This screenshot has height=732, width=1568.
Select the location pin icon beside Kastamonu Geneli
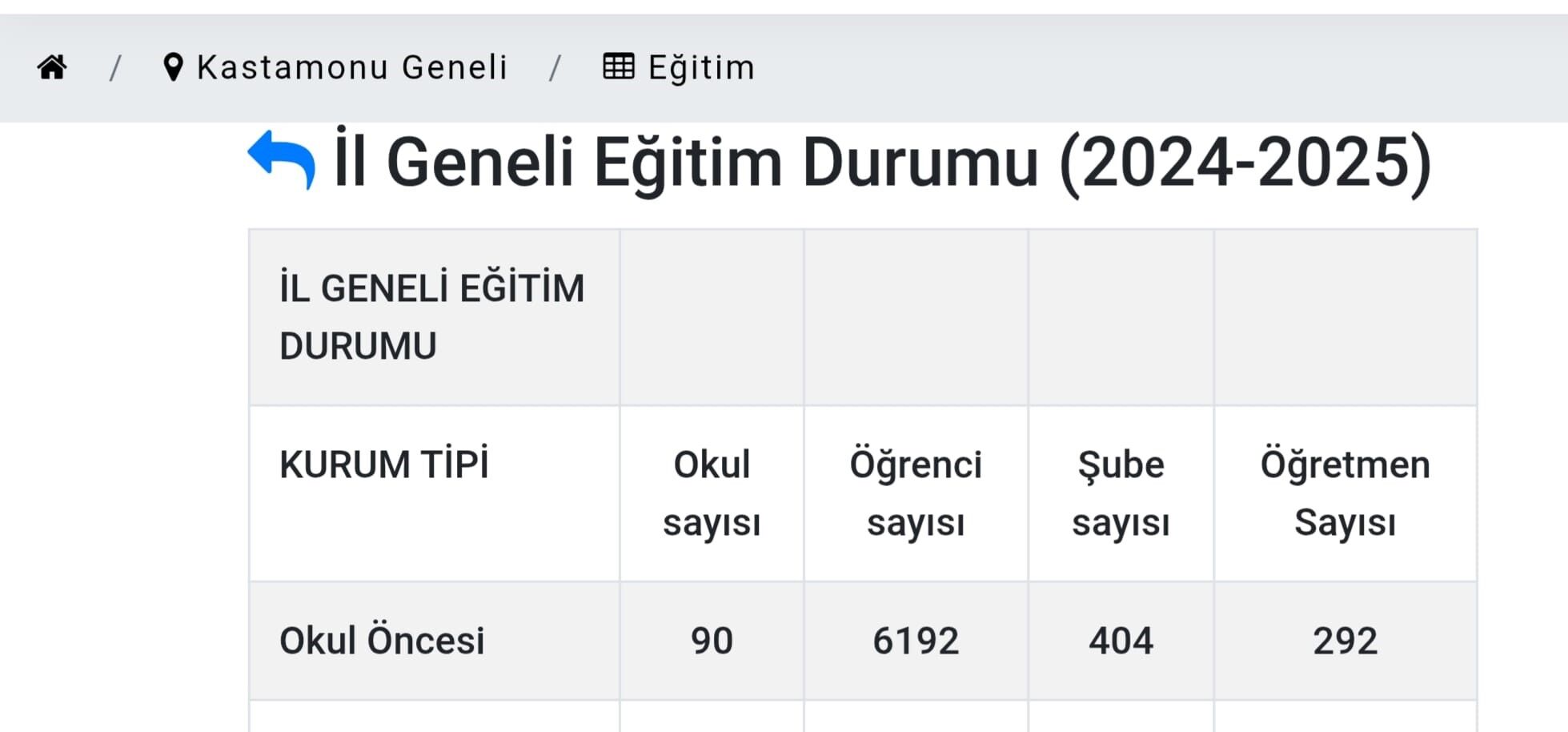[x=173, y=66]
